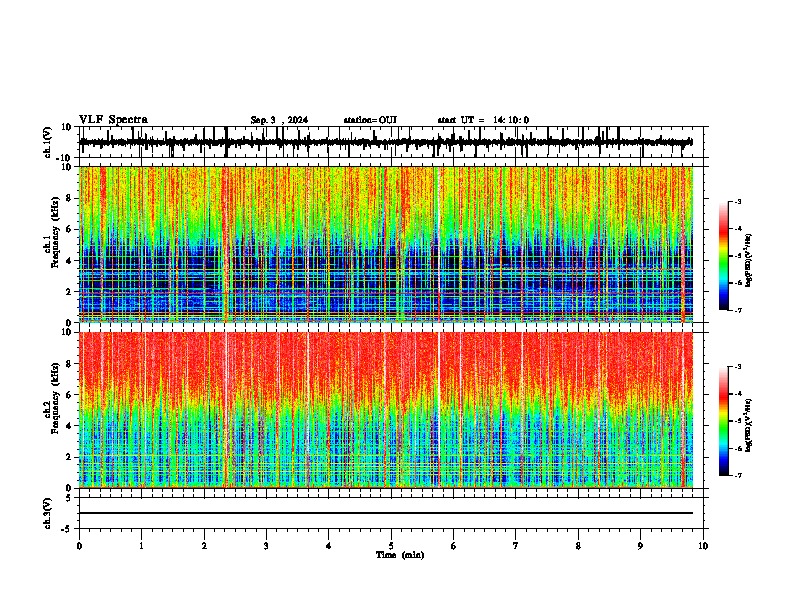Click the "Time (min)" axis label

[x=400, y=555]
